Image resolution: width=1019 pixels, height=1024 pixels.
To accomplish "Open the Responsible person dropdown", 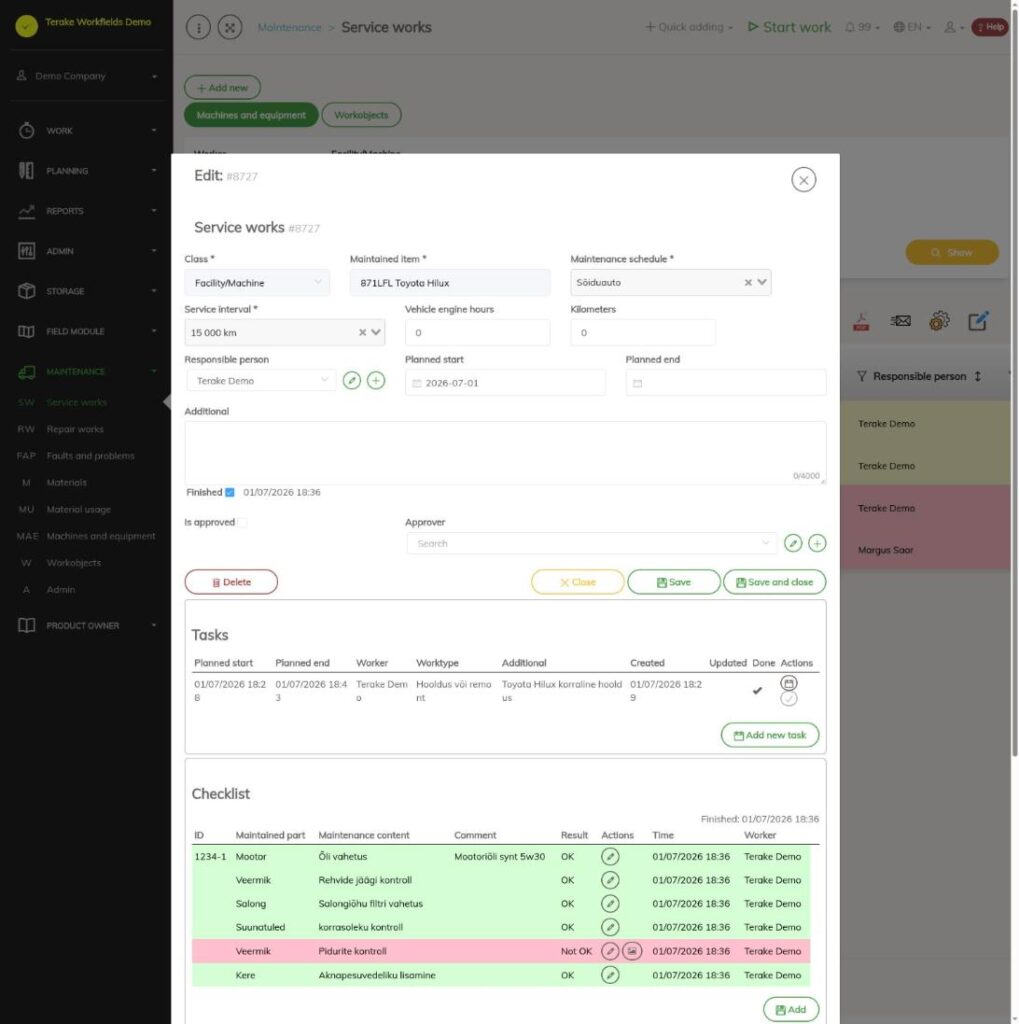I will pos(261,381).
